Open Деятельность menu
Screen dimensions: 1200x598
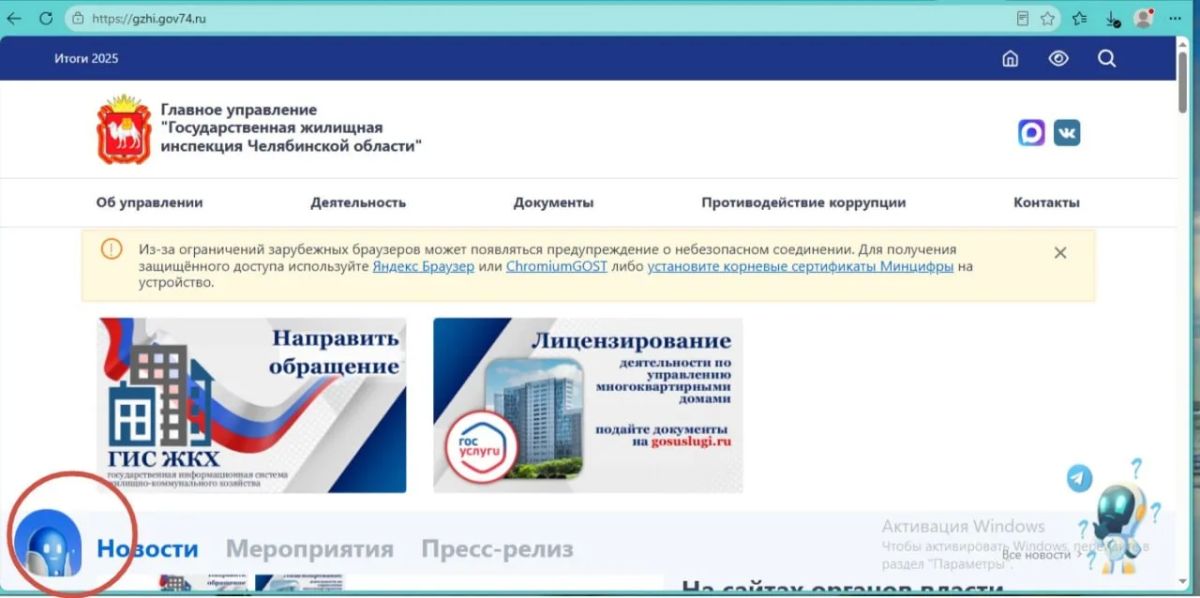tap(358, 202)
